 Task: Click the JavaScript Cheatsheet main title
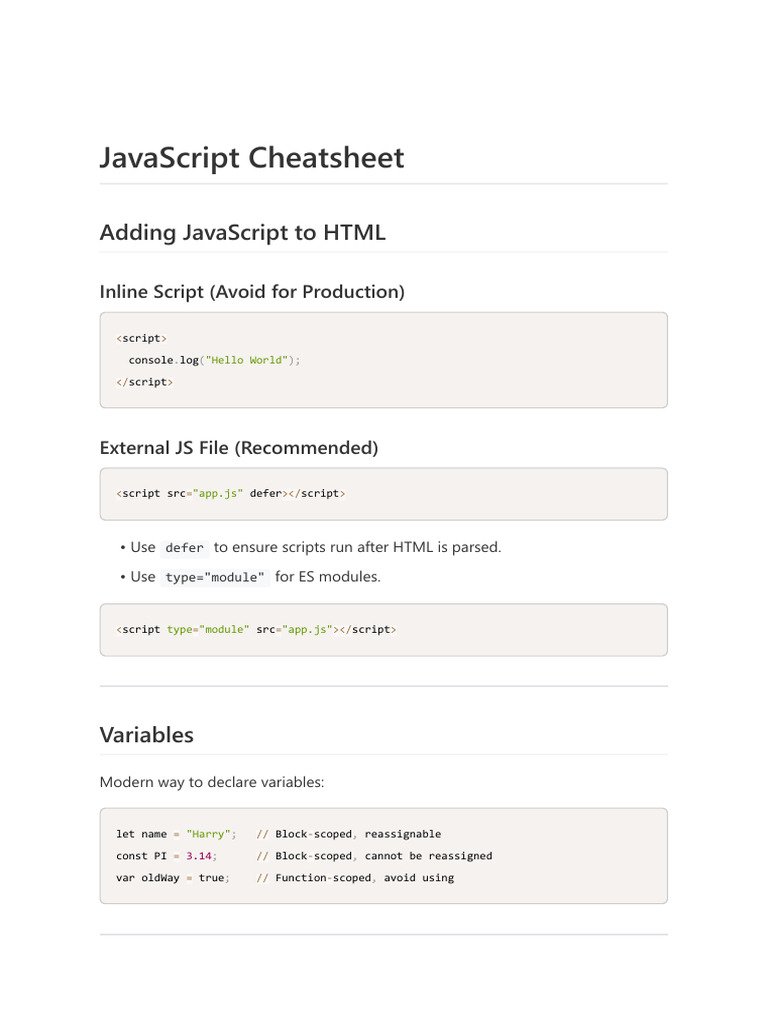coord(252,158)
